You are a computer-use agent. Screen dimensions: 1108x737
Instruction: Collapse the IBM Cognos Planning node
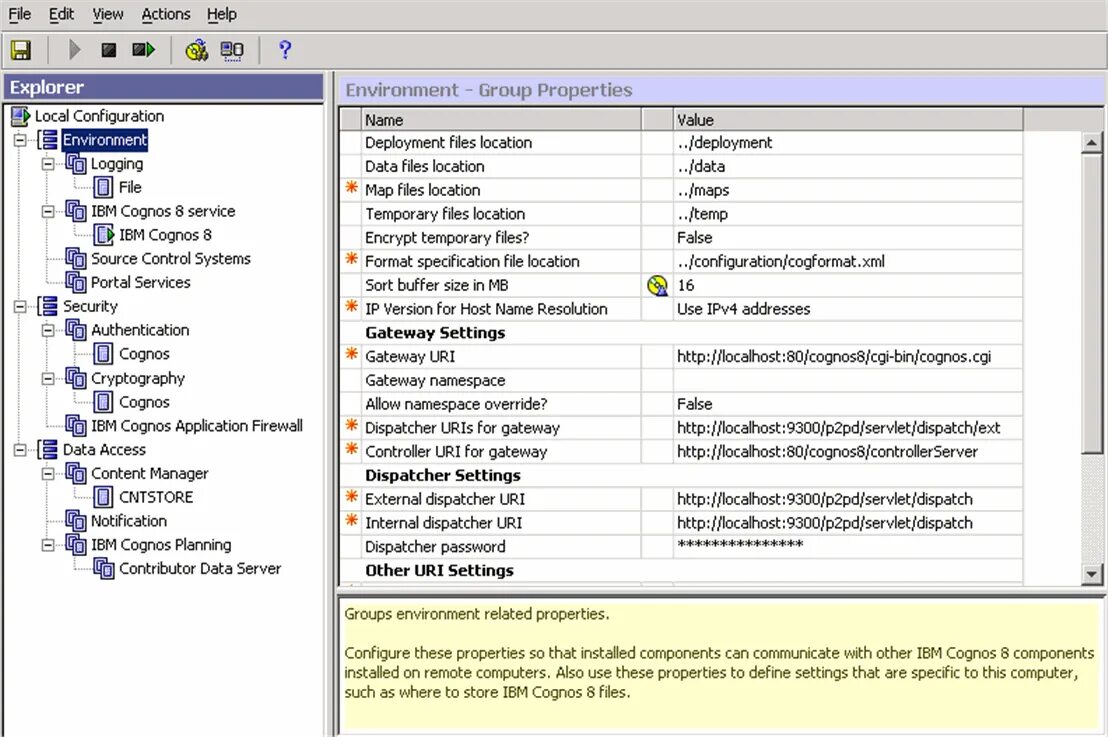[47, 545]
